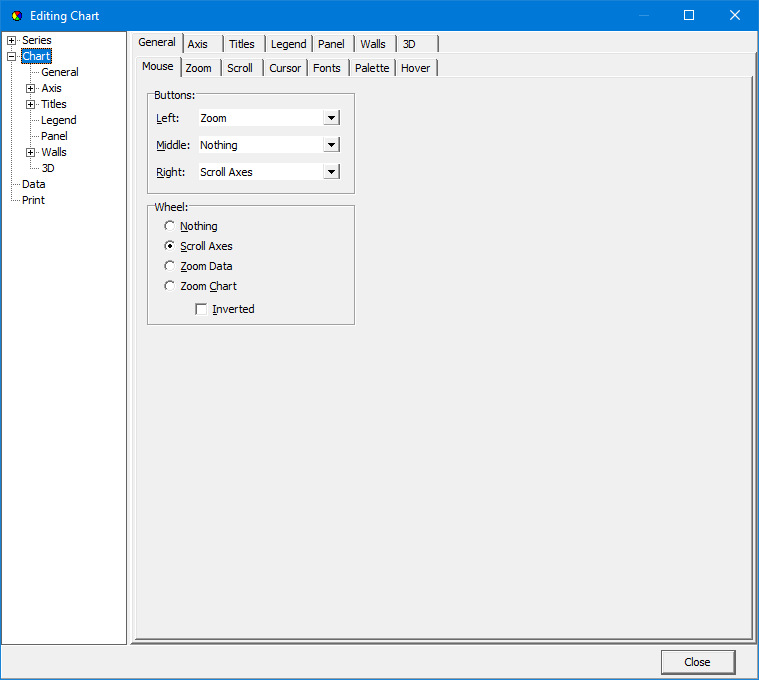Open the Middle button action dropdown
This screenshot has width=759, height=680.
[x=331, y=145]
